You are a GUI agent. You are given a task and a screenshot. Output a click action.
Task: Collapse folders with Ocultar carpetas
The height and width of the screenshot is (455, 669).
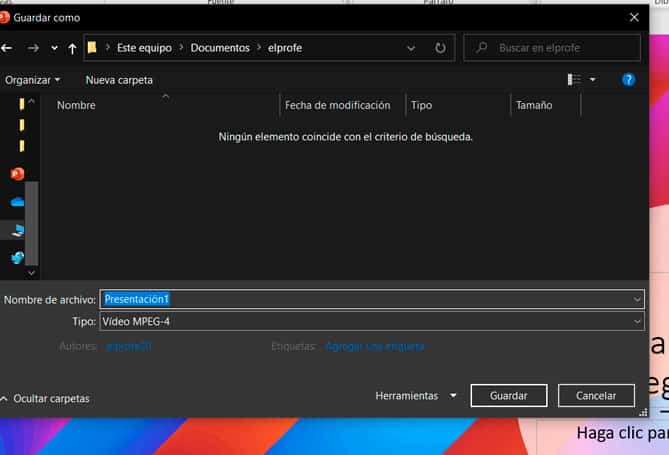[x=45, y=398]
